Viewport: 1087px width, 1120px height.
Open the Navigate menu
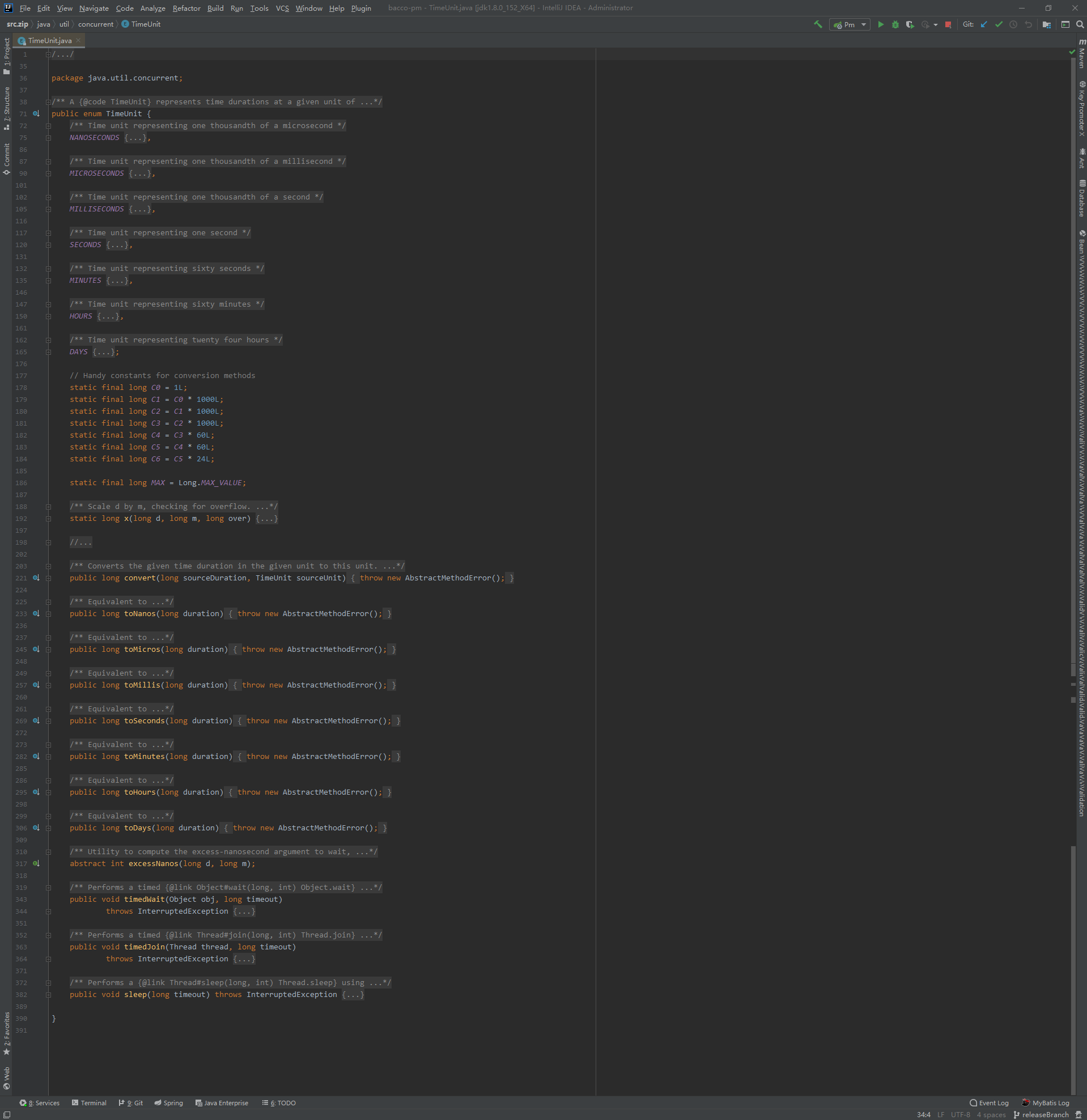[x=94, y=8]
